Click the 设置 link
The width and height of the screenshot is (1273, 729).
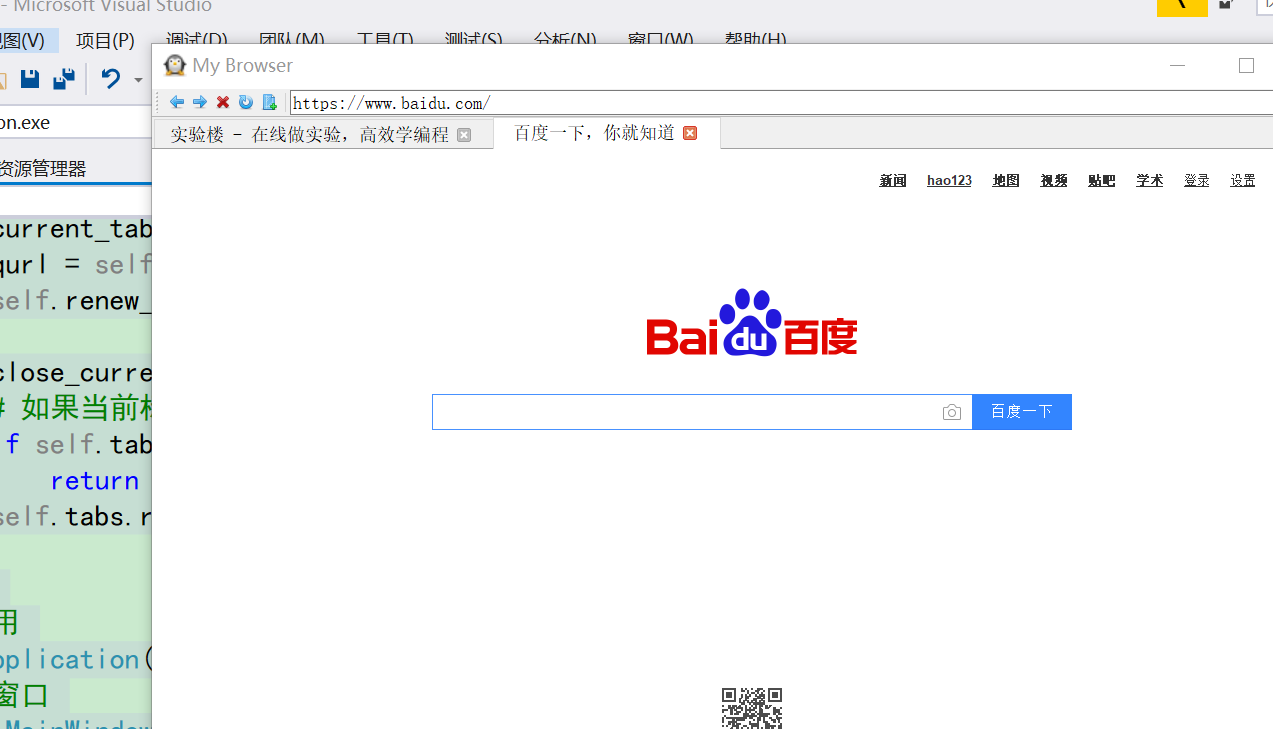pyautogui.click(x=1243, y=180)
